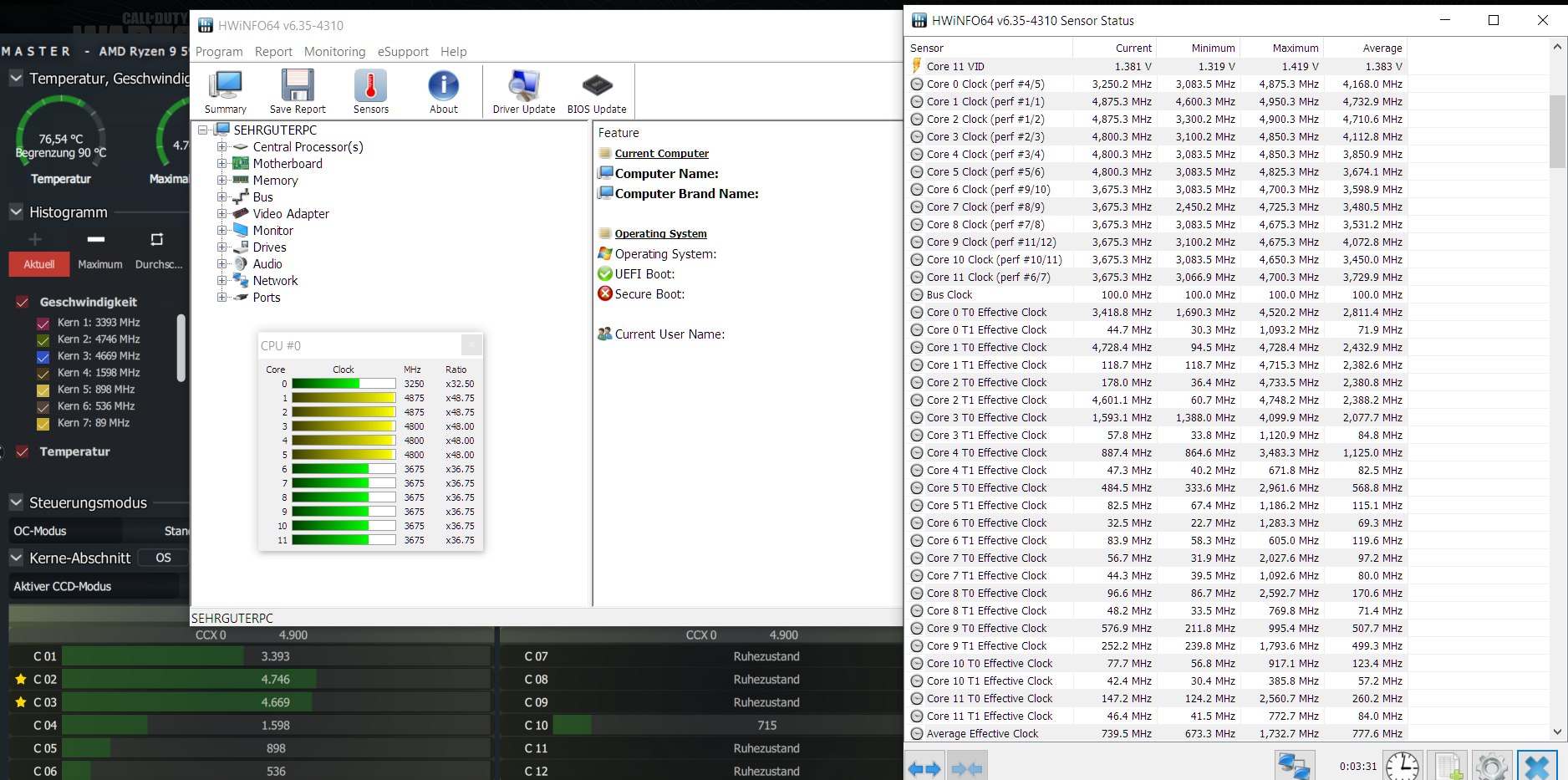Open sensor settings gear icon
Screen dimensions: 1568x780
(x=1492, y=767)
